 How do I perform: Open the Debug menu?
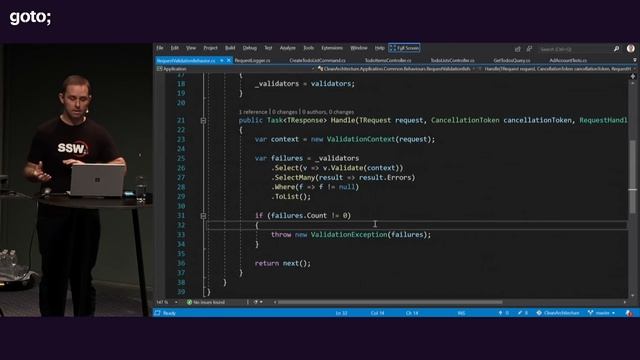click(250, 48)
